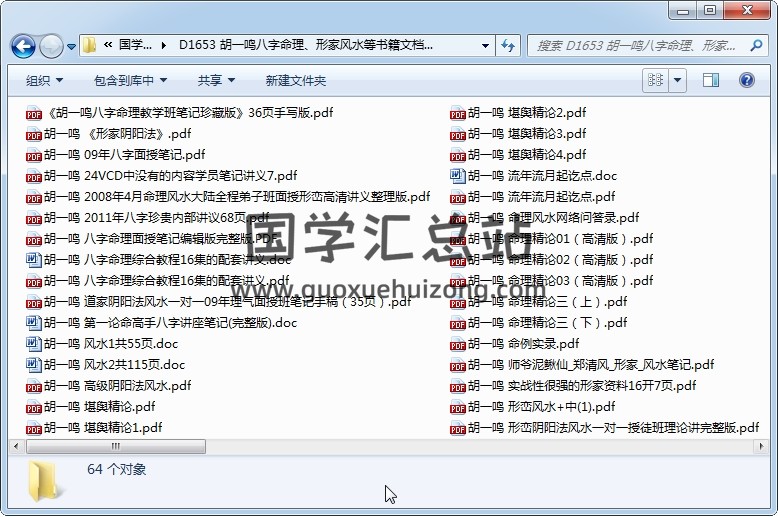Open the Help question mark icon
Viewport: 778px width, 517px height.
coord(746,80)
